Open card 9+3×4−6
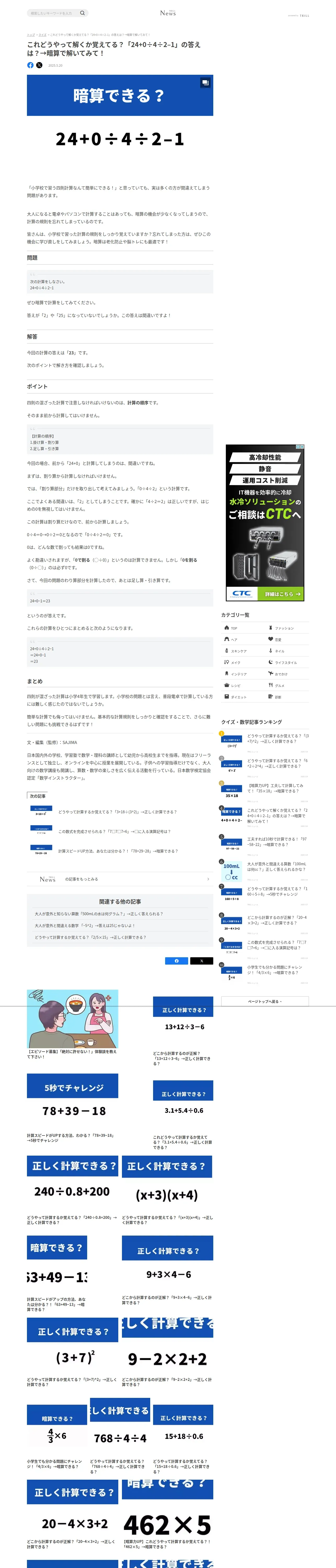The image size is (336, 1568). [x=168, y=1271]
